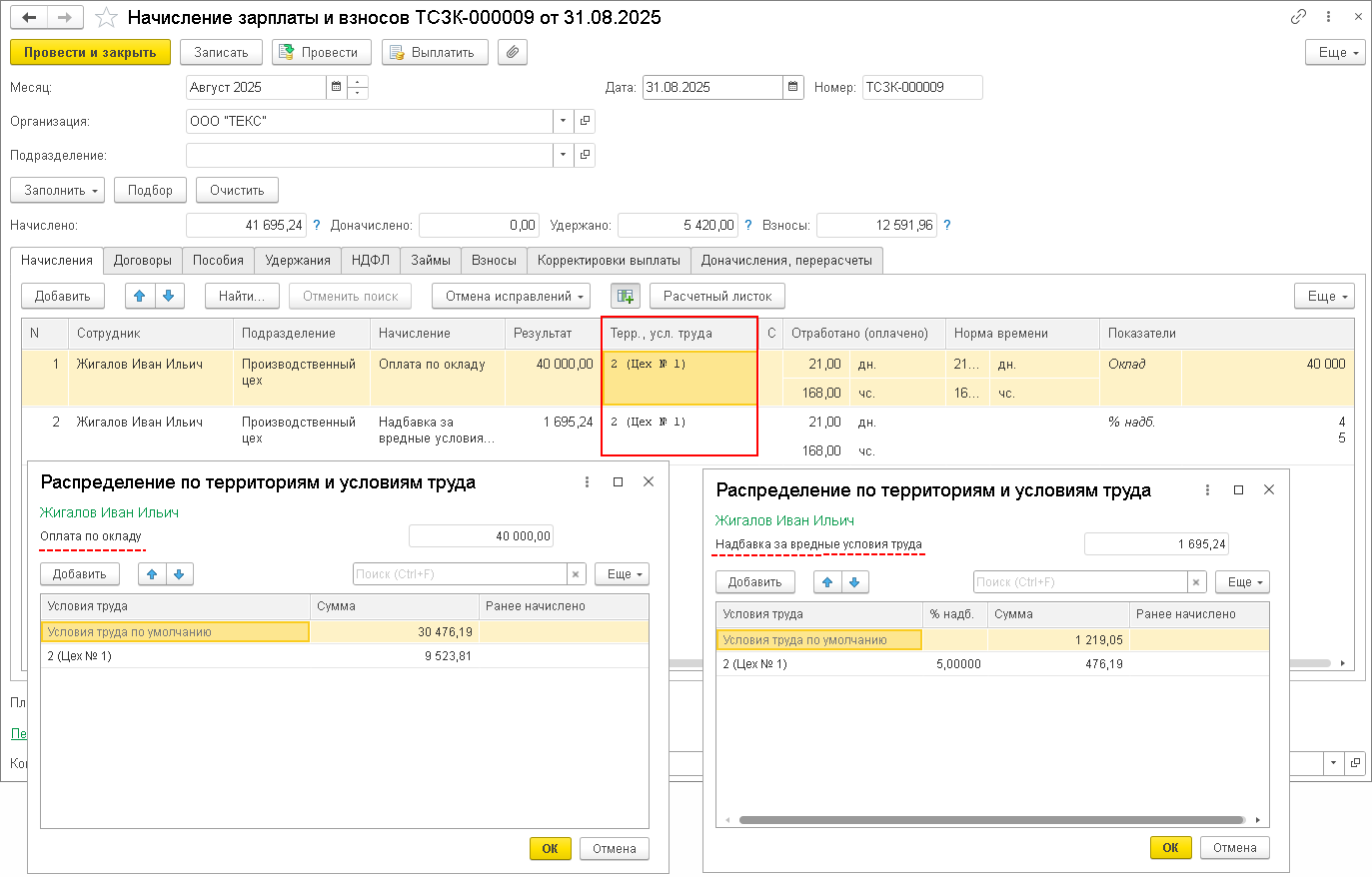Open the Удержания tab
Screen dimensions: 1372x877
[298, 261]
